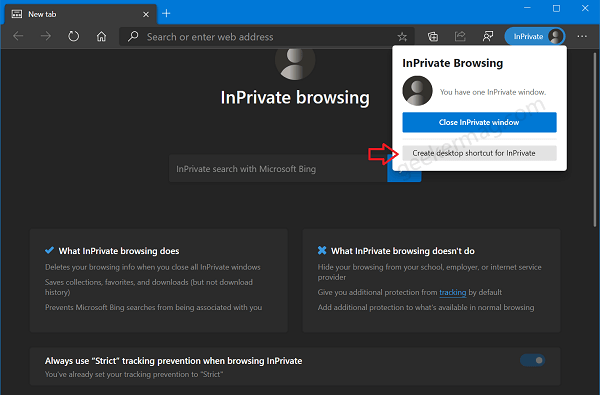Screen dimensions: 600x395
Task: Click the forward navigation arrow
Action: [x=46, y=36]
